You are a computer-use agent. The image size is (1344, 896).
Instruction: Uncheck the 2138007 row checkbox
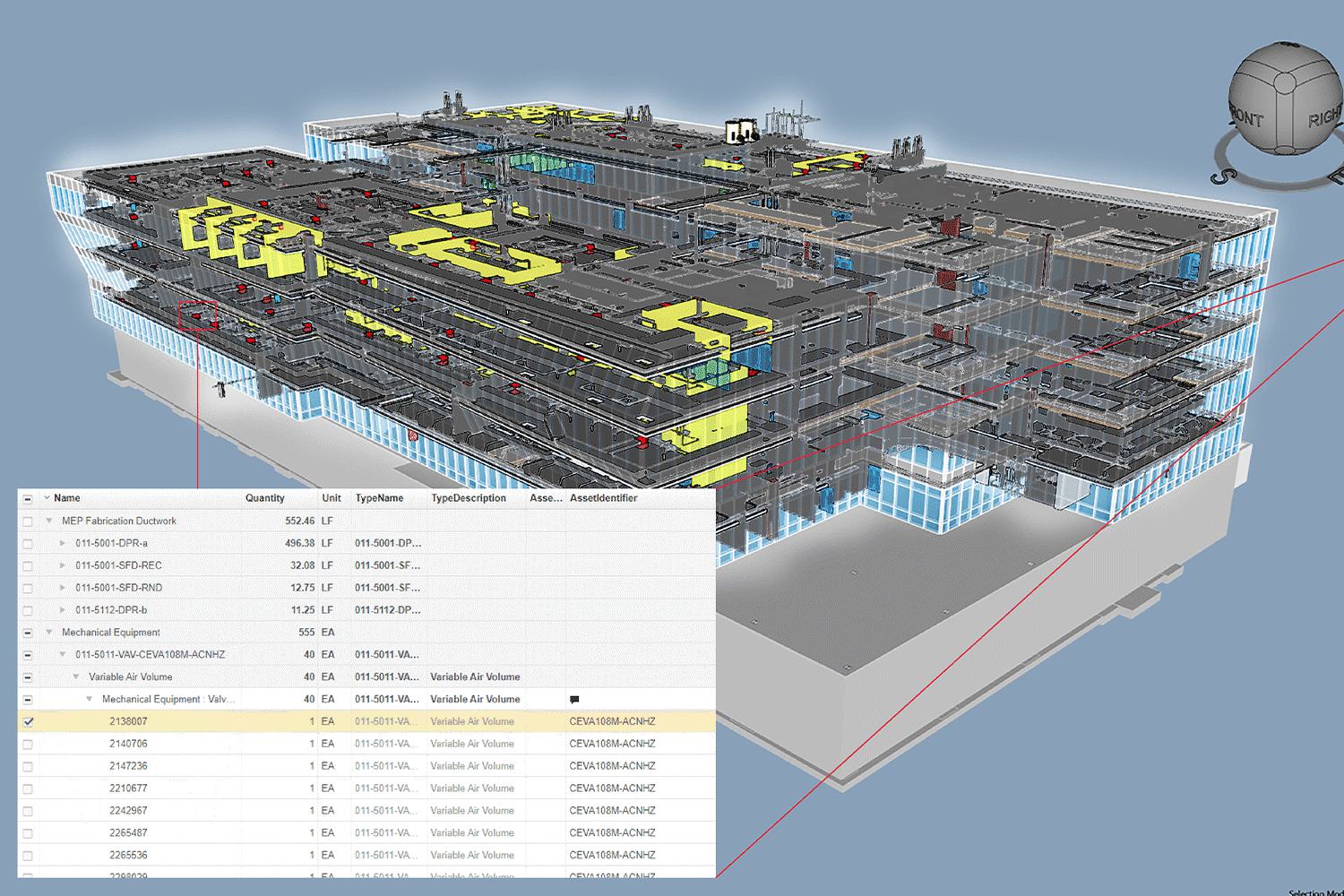28,722
